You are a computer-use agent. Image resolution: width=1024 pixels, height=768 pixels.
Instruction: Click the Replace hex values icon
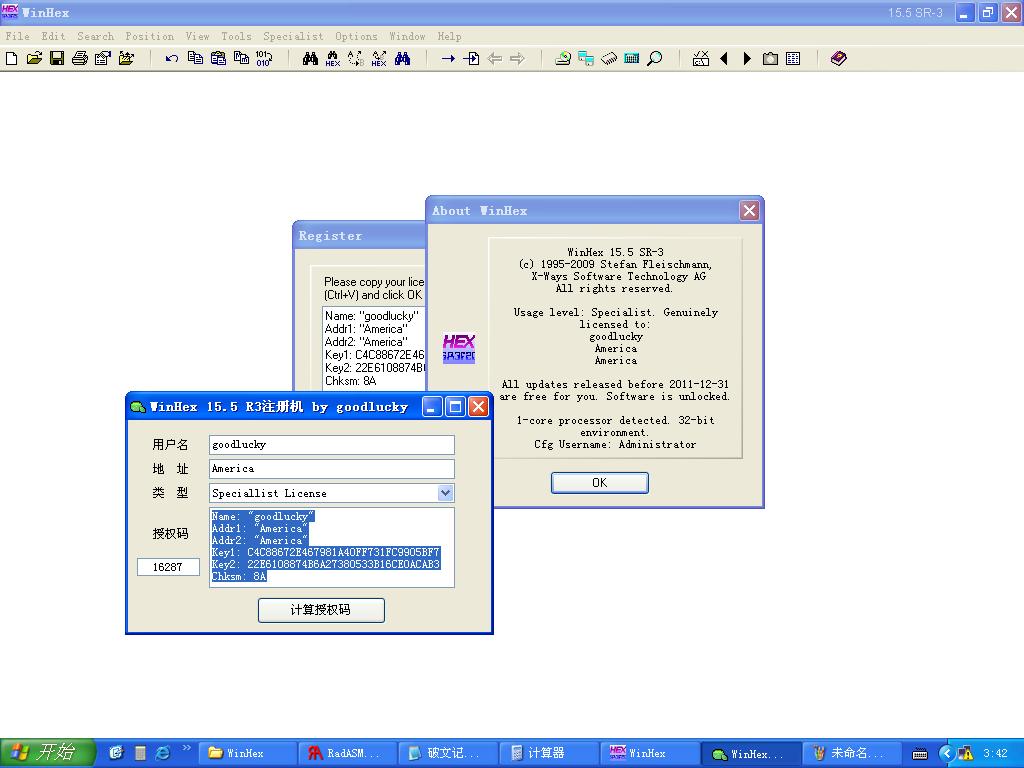(379, 59)
